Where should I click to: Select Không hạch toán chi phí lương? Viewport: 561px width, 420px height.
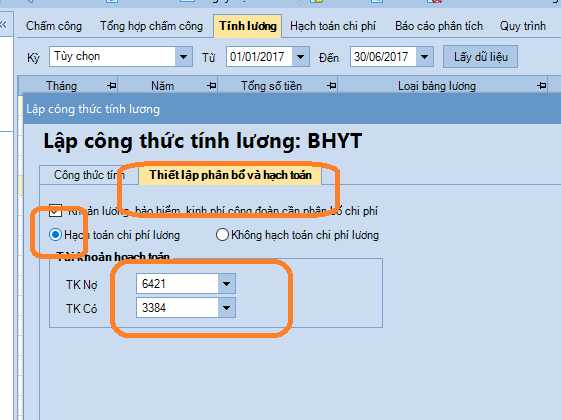click(x=222, y=235)
